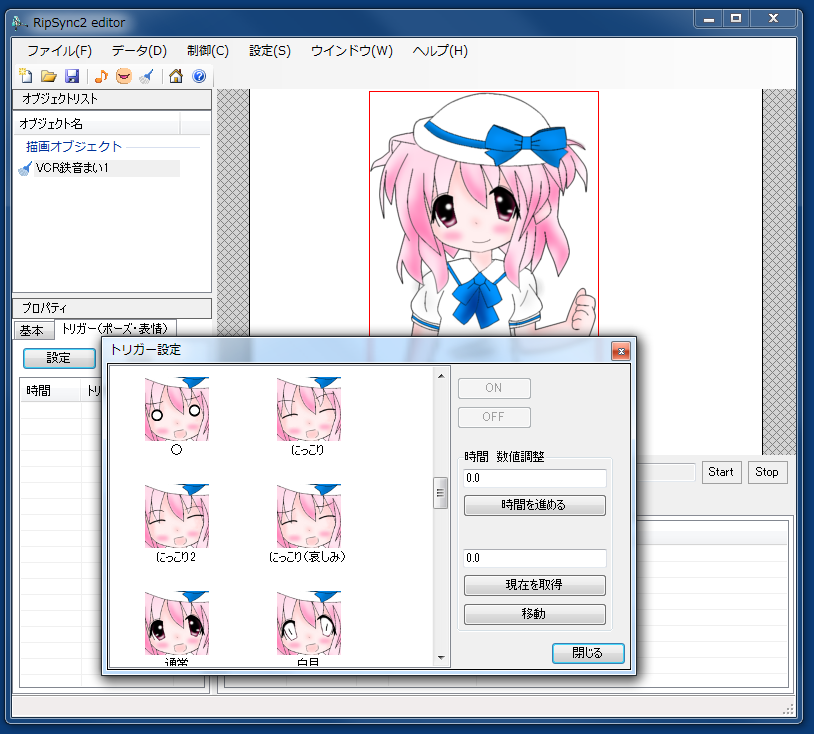This screenshot has height=734, width=814.
Task: Click the プロパティ panel header
Action: coord(112,308)
